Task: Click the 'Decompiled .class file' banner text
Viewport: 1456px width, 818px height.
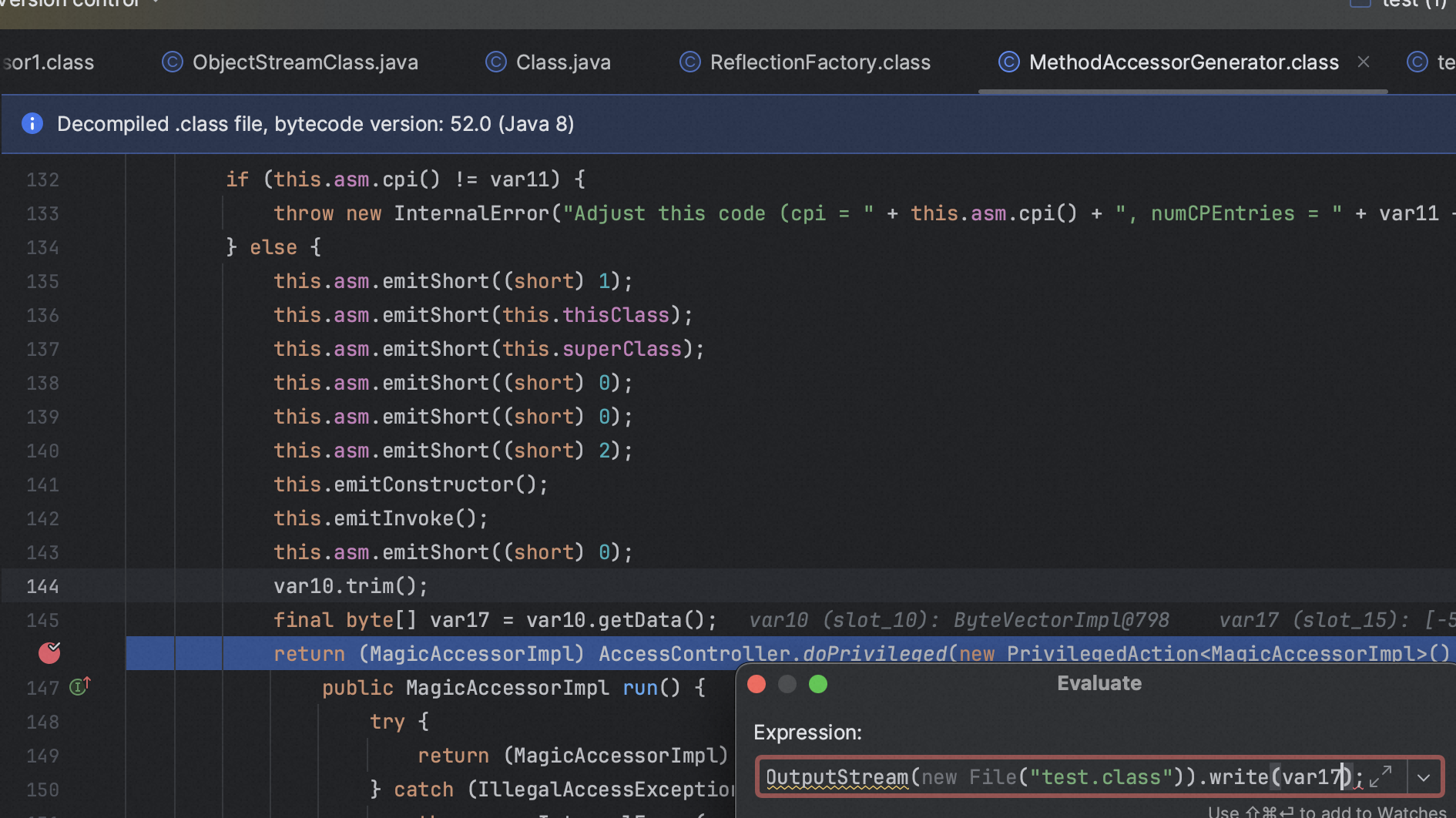Action: [315, 124]
